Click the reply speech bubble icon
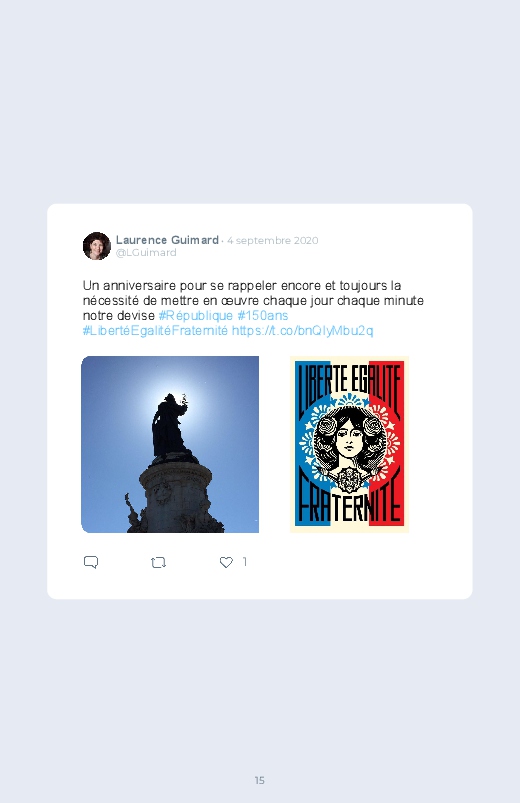This screenshot has width=520, height=803. (91, 562)
